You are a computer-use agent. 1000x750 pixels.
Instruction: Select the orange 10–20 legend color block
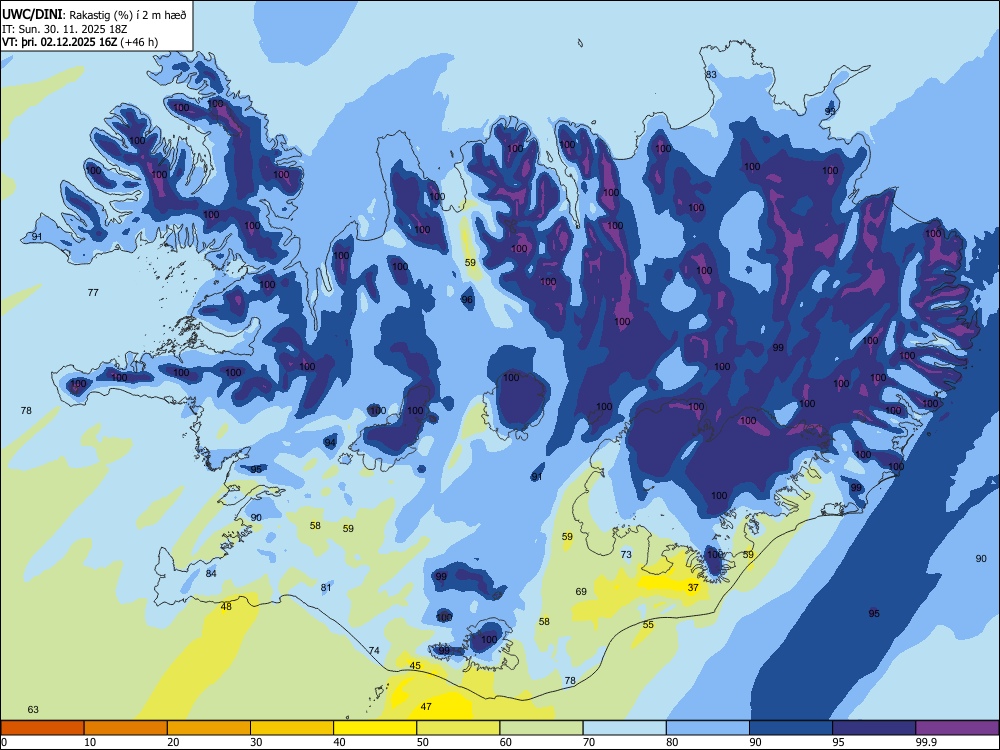coord(126,728)
